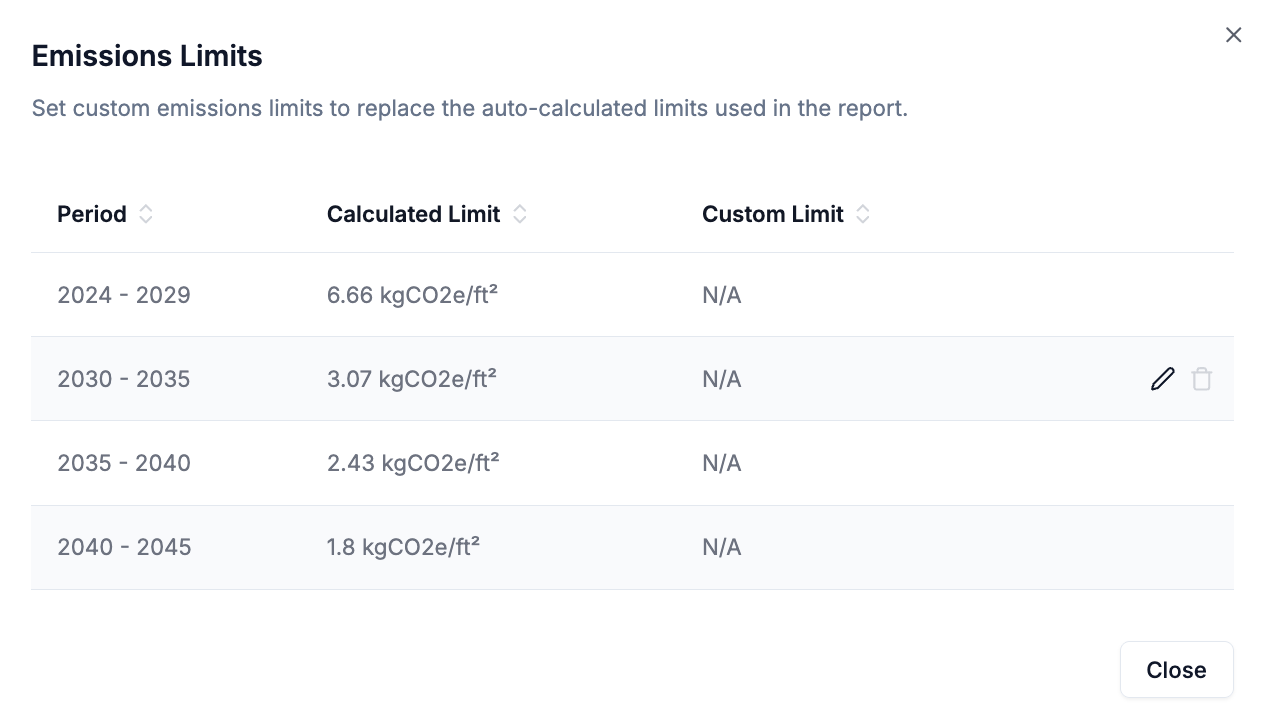1266x712 pixels.
Task: Click the sort arrows beside Calculated Limit
Action: (x=520, y=214)
